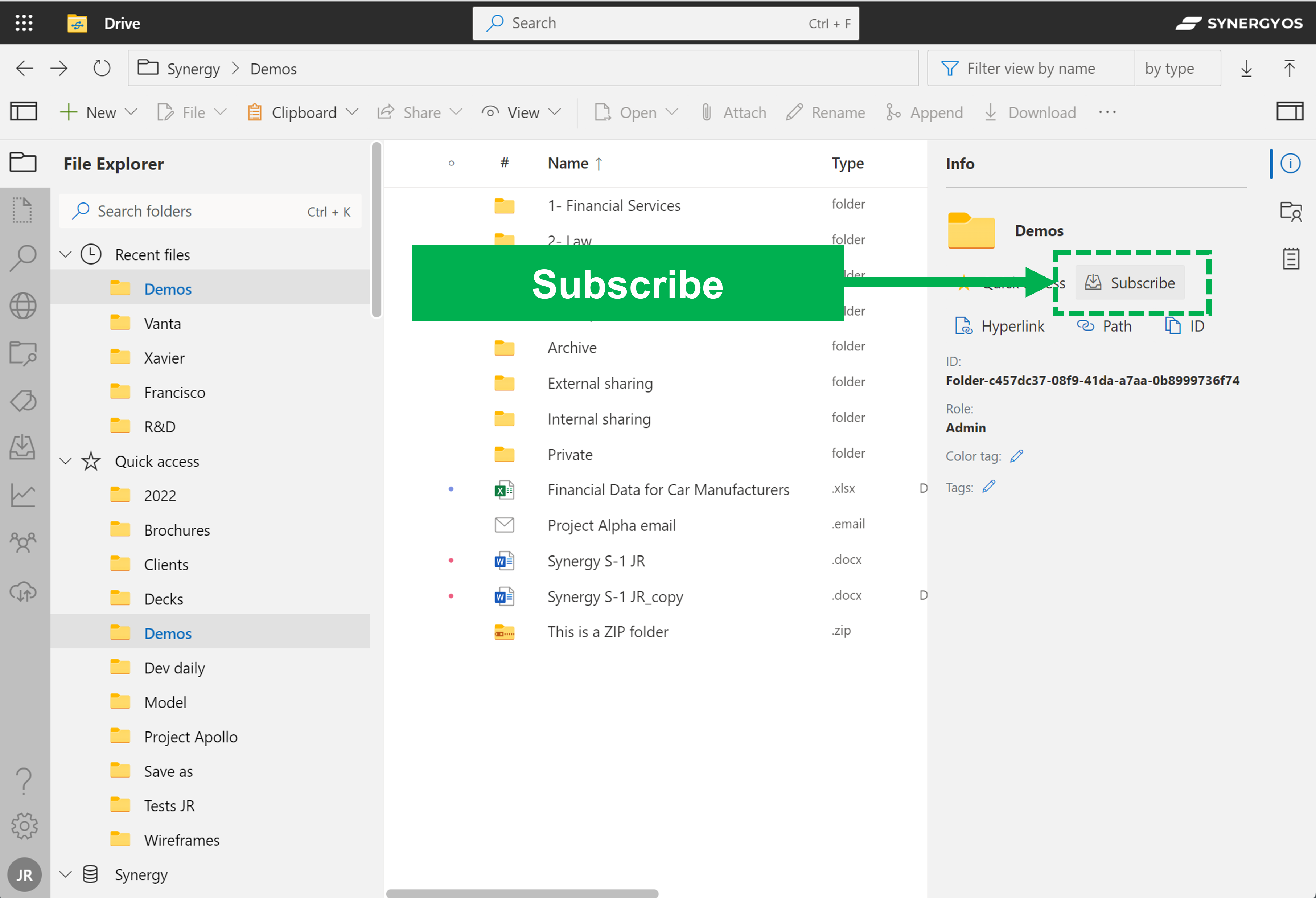Copy the ID of Demos folder
Viewport: 1316px width, 898px height.
(1185, 326)
